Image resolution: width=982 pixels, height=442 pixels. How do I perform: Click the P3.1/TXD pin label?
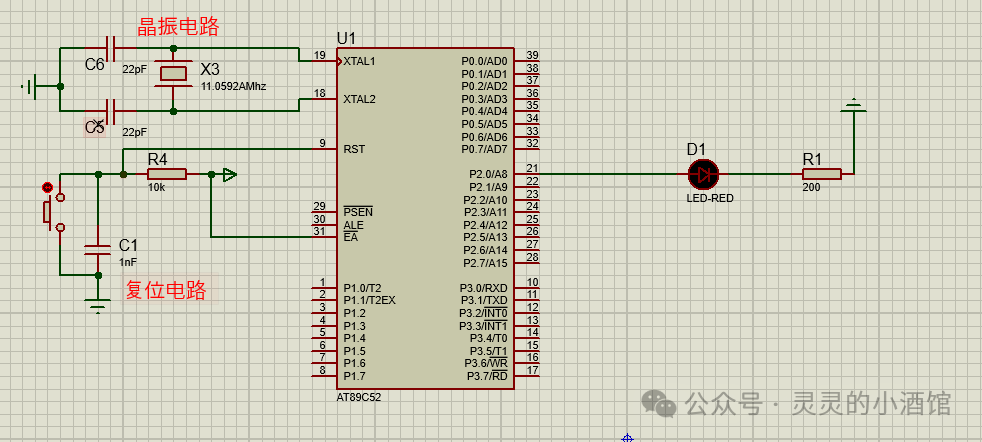(485, 300)
